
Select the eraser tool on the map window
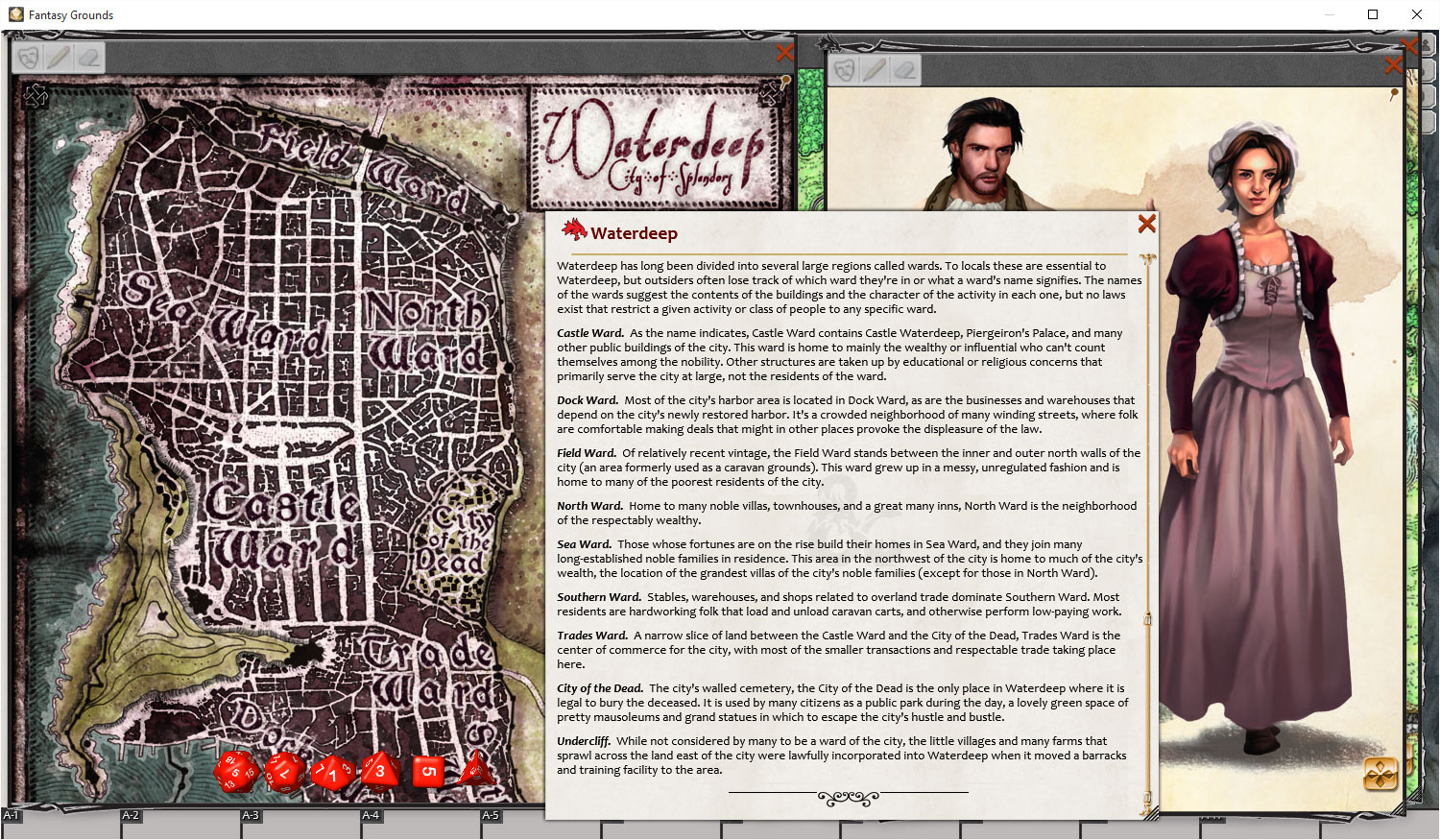click(88, 58)
